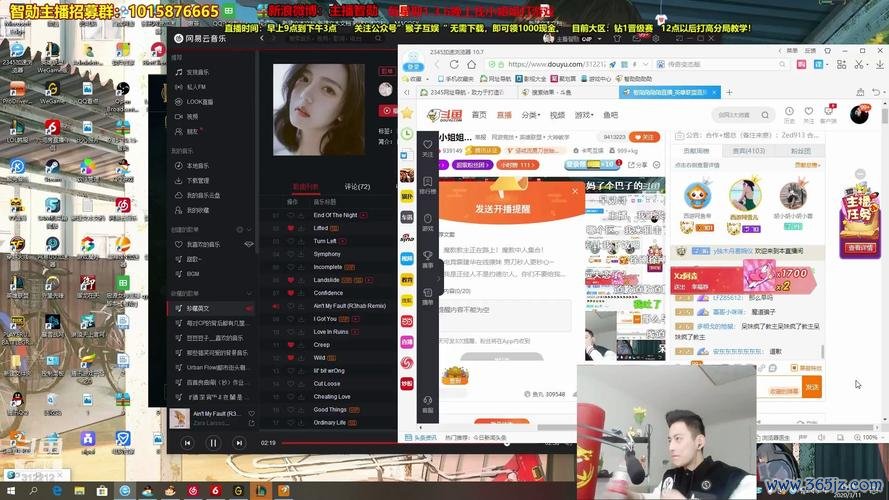Collapse the created playlists section
This screenshot has width=889, height=500.
pos(249,230)
